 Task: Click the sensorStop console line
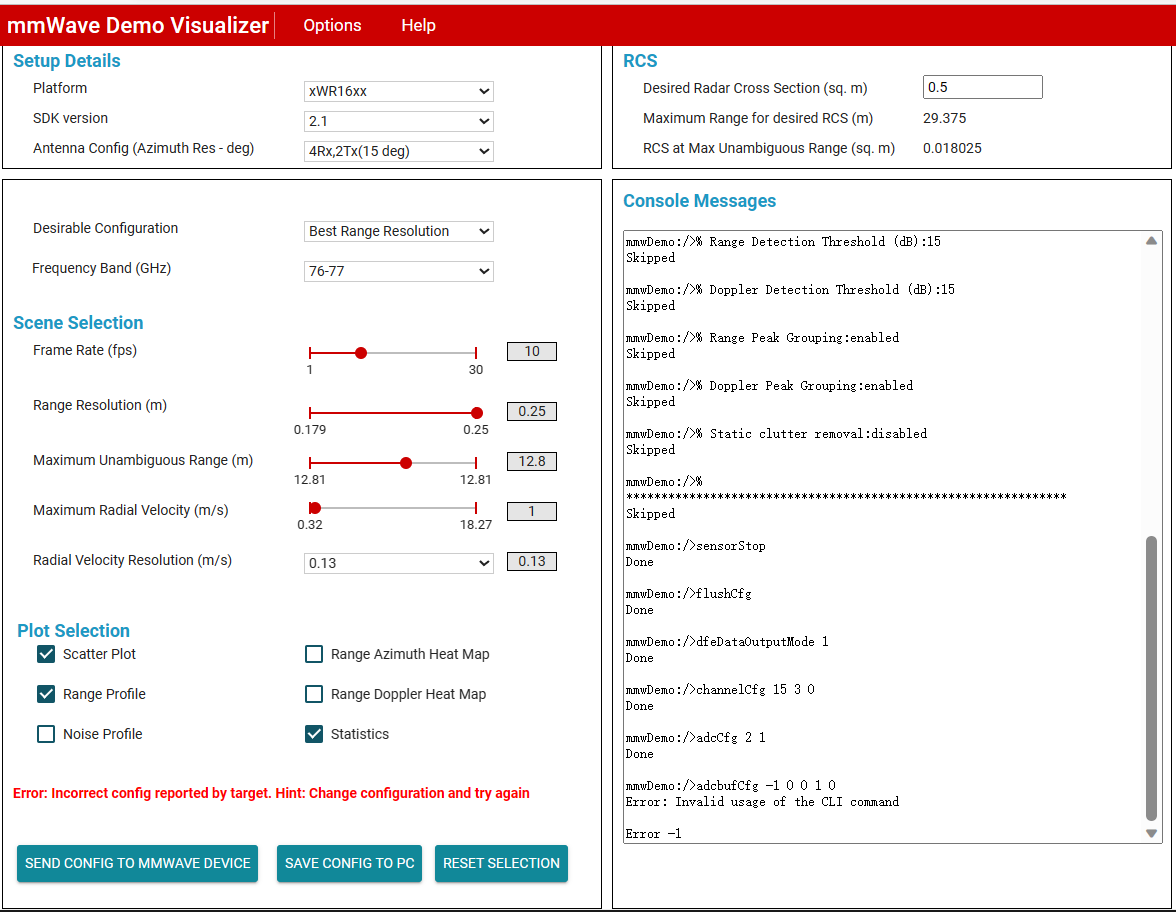(x=695, y=546)
